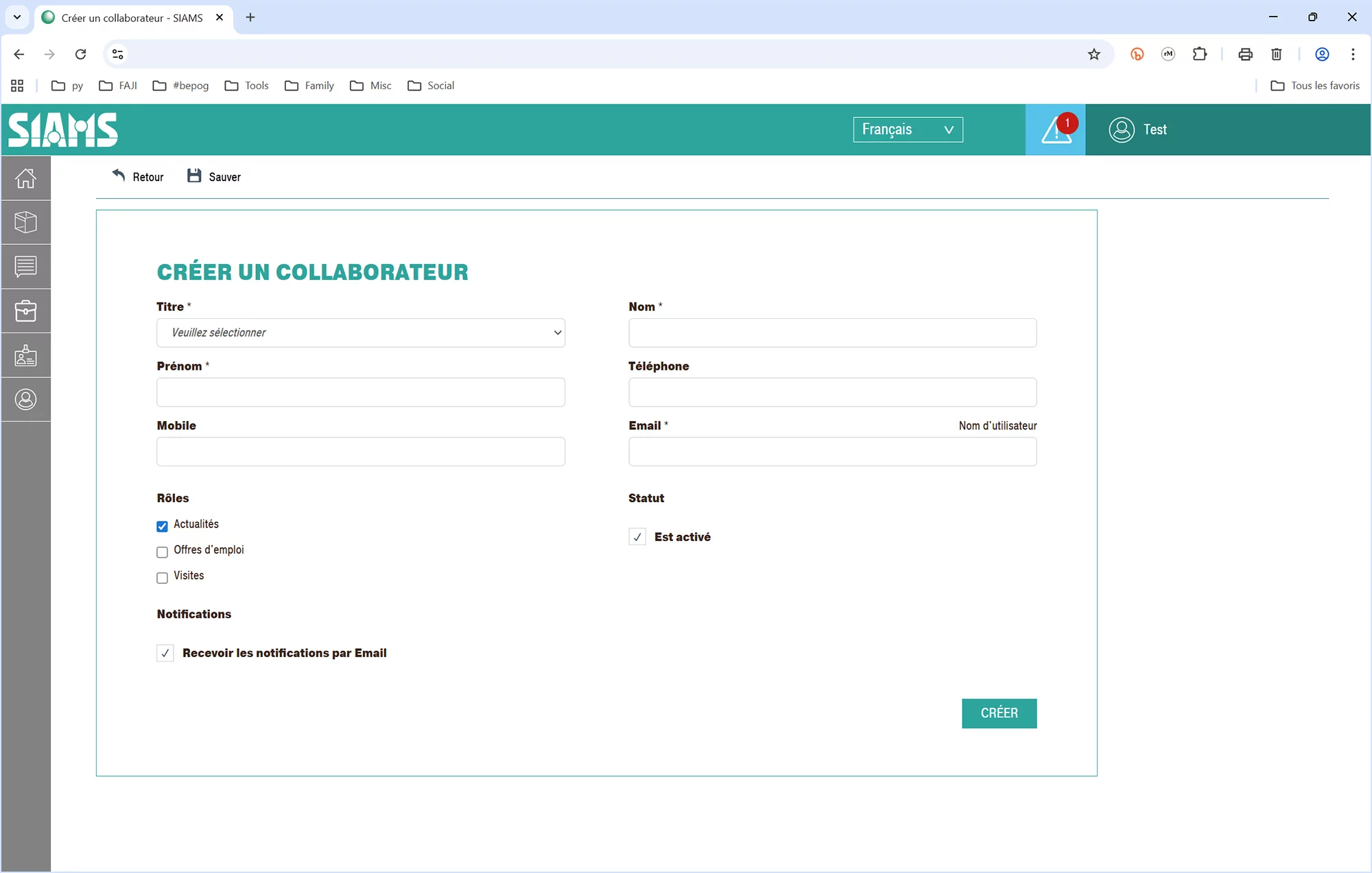Image resolution: width=1372 pixels, height=873 pixels.
Task: Enable the Offres d'emploi role
Action: click(x=162, y=552)
